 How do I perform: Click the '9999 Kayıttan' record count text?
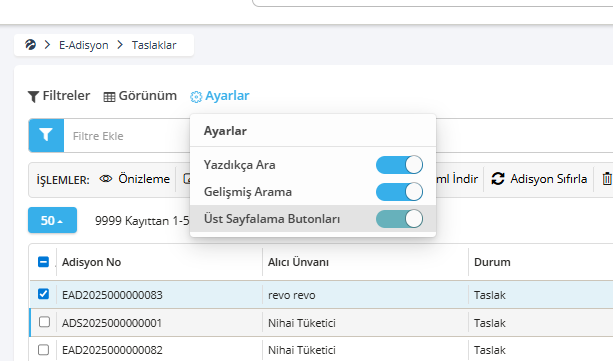(133, 221)
